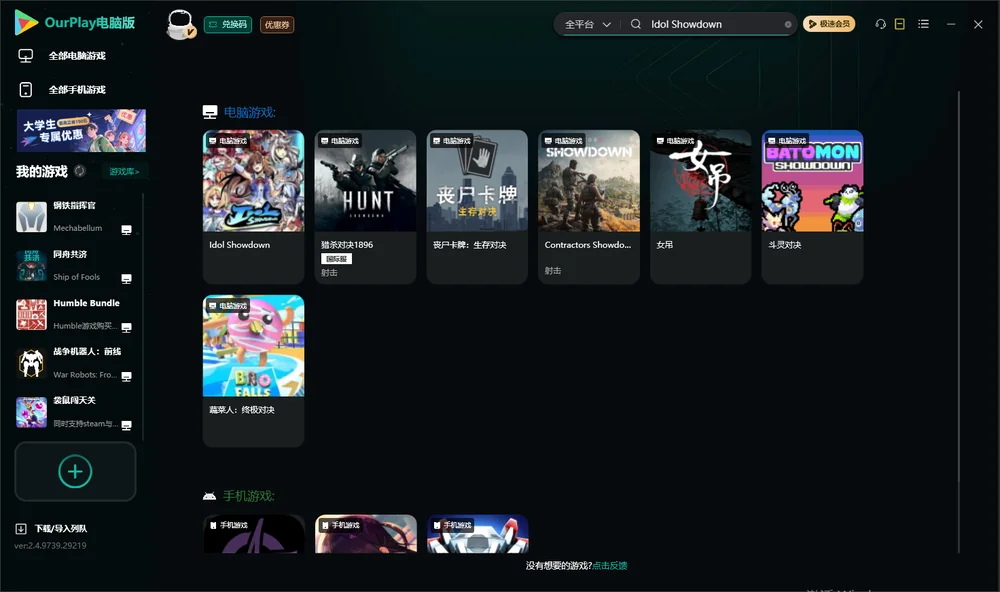
Task: Open the yellow mini-mode window icon
Action: pyautogui.click(x=900, y=24)
